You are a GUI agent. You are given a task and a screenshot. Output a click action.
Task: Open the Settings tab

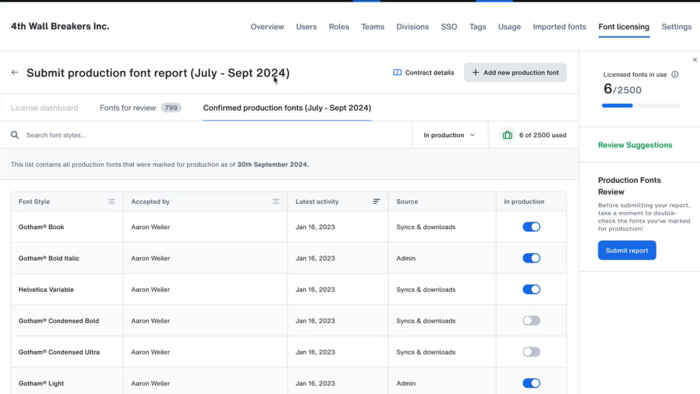pos(676,27)
